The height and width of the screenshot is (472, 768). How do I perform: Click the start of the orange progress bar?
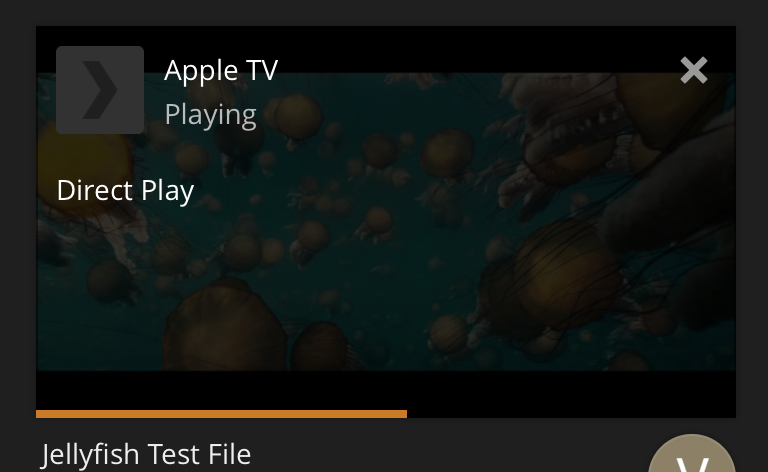[39, 414]
